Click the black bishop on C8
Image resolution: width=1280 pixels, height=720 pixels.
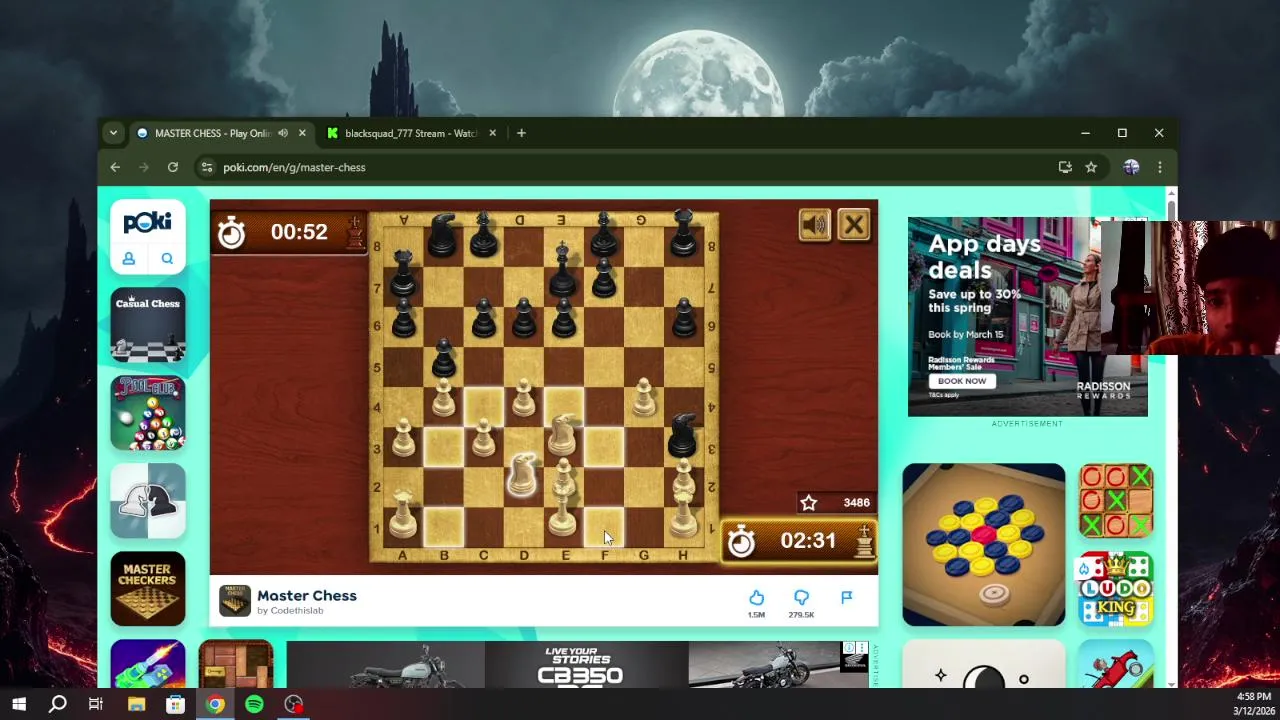coord(483,234)
